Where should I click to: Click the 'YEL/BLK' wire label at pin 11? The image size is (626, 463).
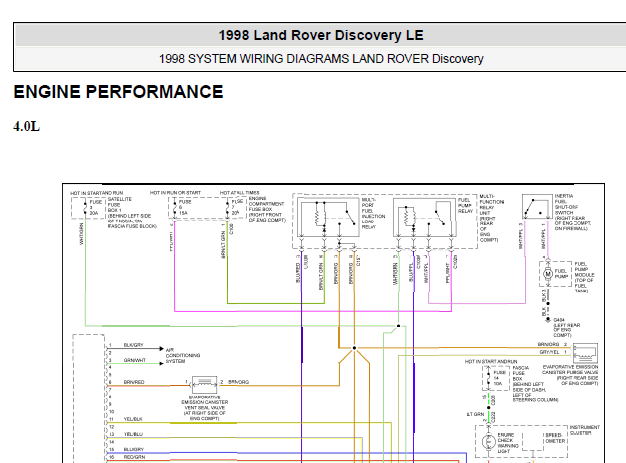tap(133, 419)
